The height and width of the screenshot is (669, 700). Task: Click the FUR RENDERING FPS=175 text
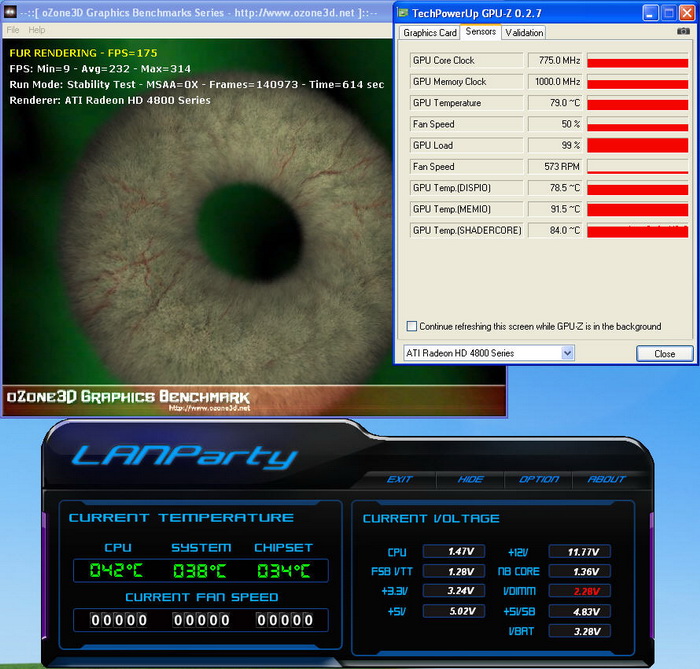point(83,53)
